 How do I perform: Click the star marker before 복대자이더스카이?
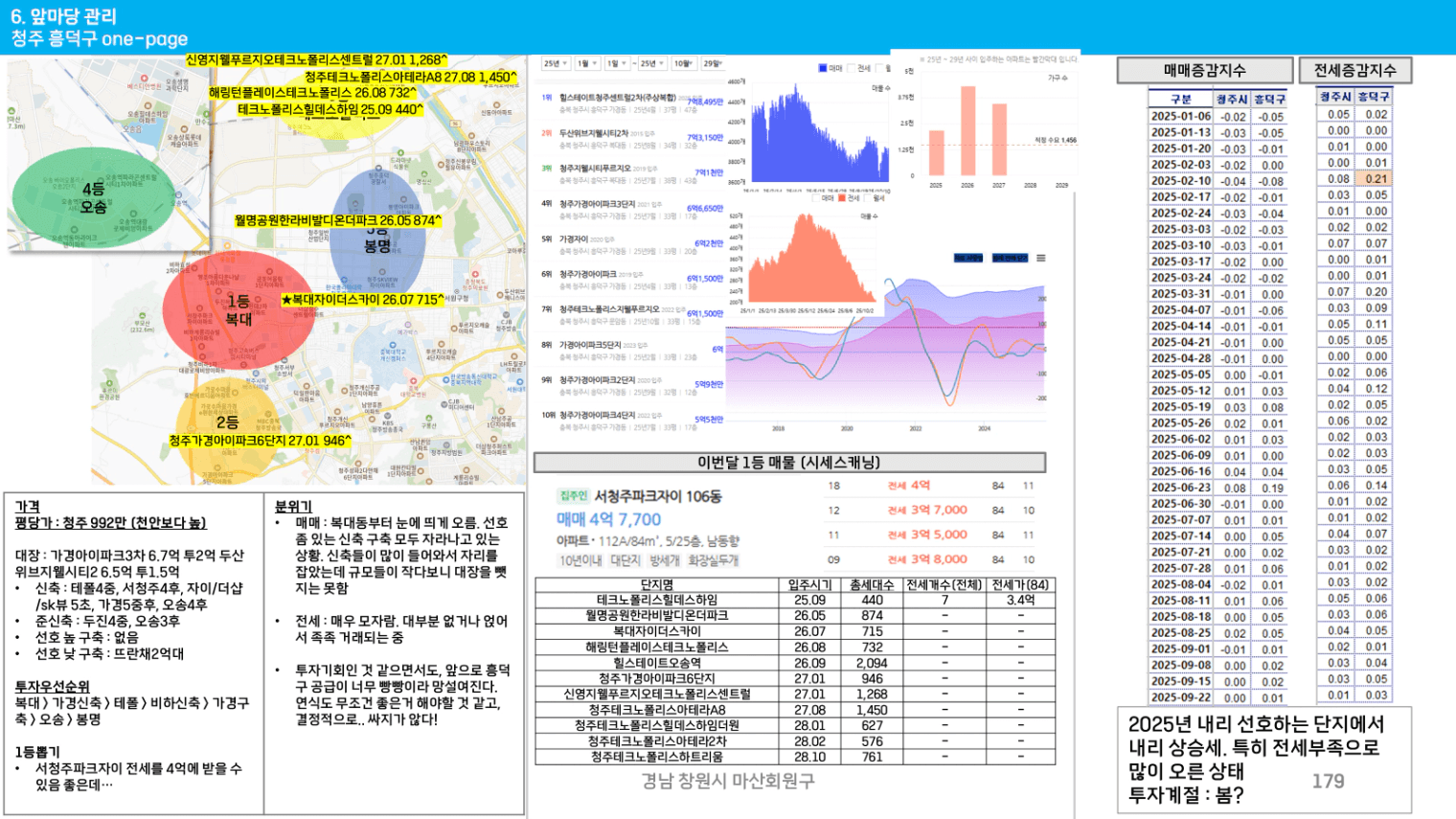285,300
